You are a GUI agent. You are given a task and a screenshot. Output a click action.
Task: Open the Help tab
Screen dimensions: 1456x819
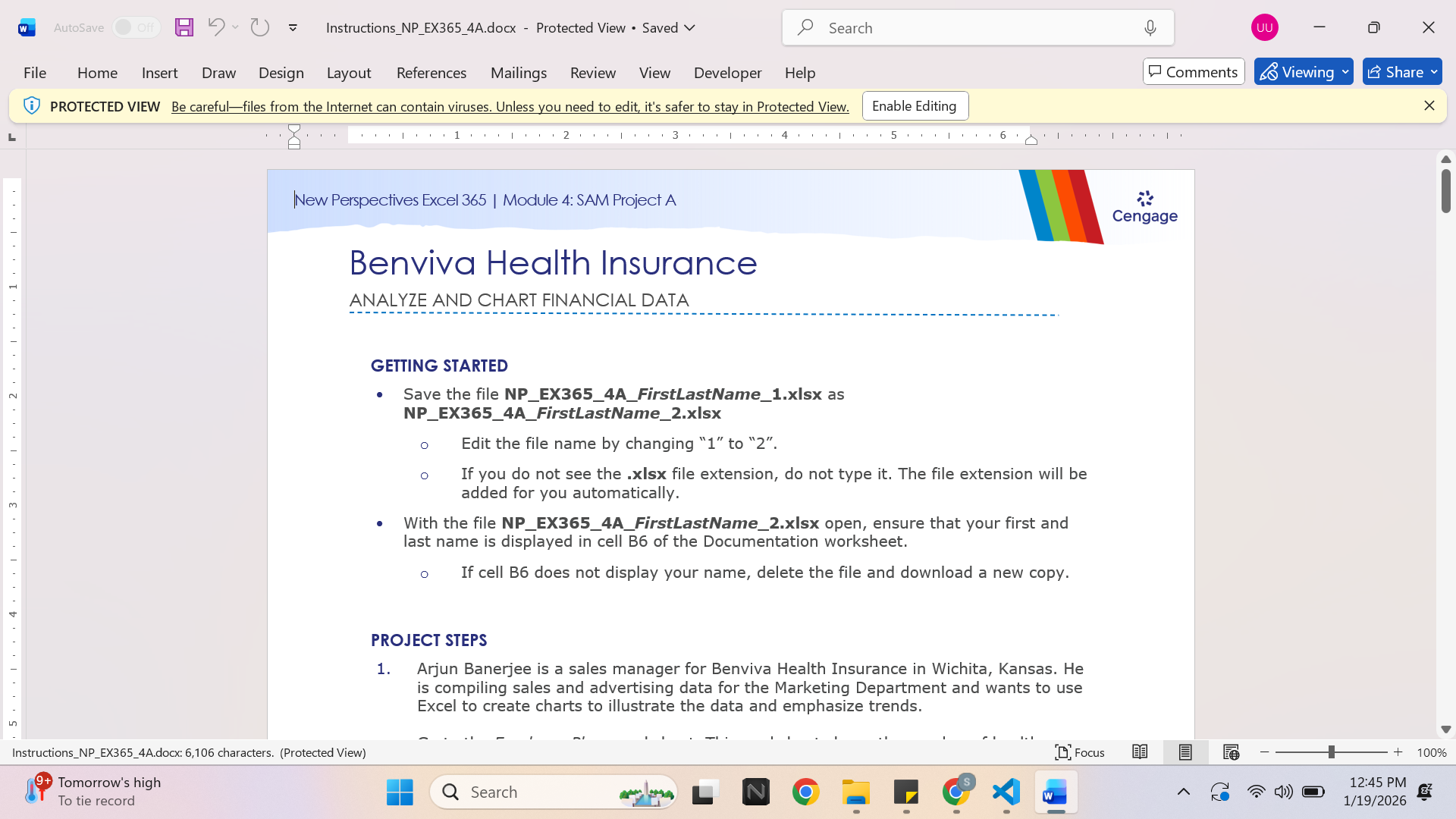[800, 73]
